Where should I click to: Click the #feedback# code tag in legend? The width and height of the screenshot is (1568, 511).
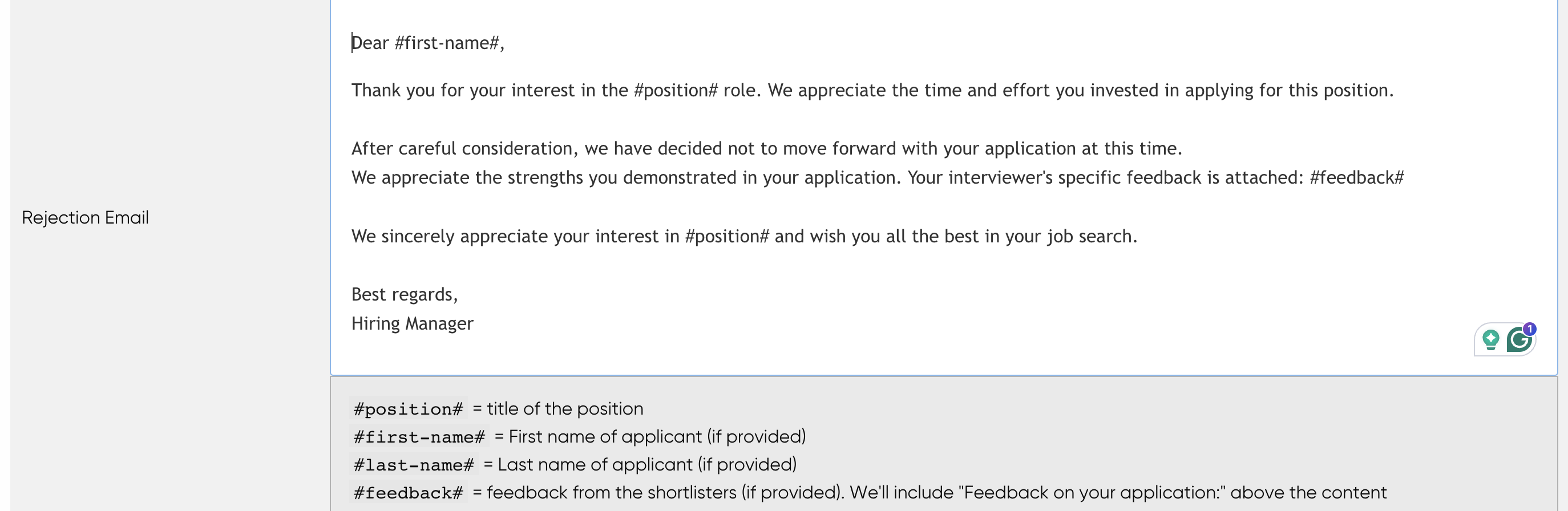click(409, 493)
